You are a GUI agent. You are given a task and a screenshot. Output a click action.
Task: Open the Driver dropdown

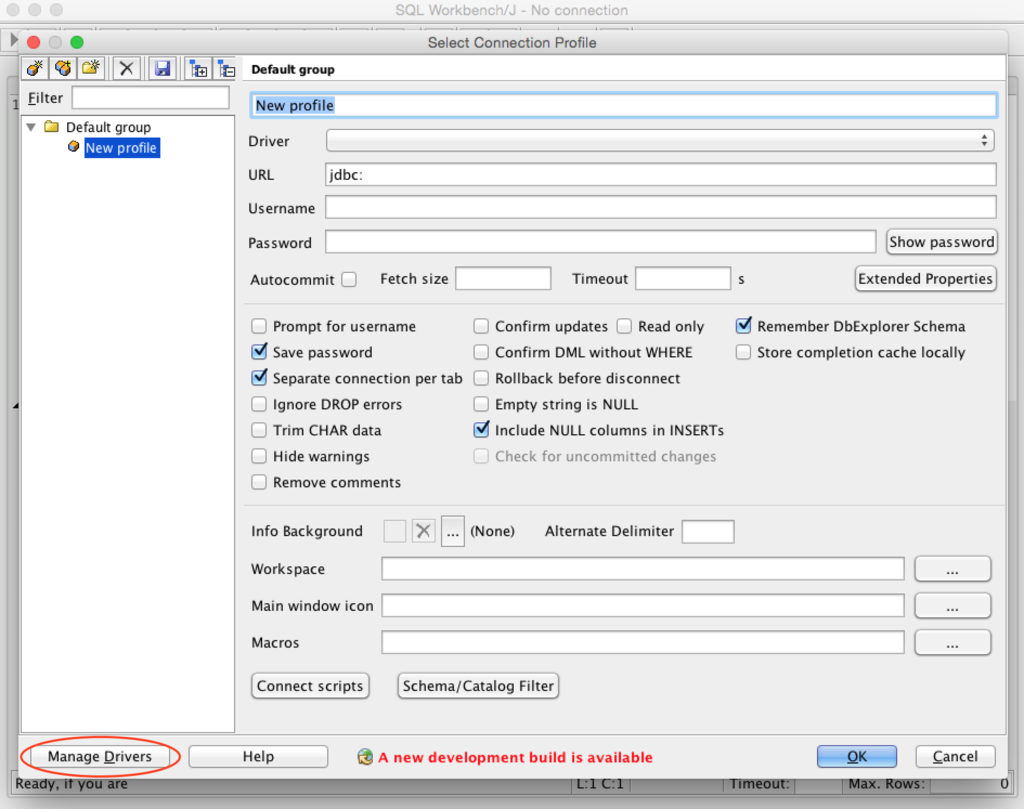point(660,140)
